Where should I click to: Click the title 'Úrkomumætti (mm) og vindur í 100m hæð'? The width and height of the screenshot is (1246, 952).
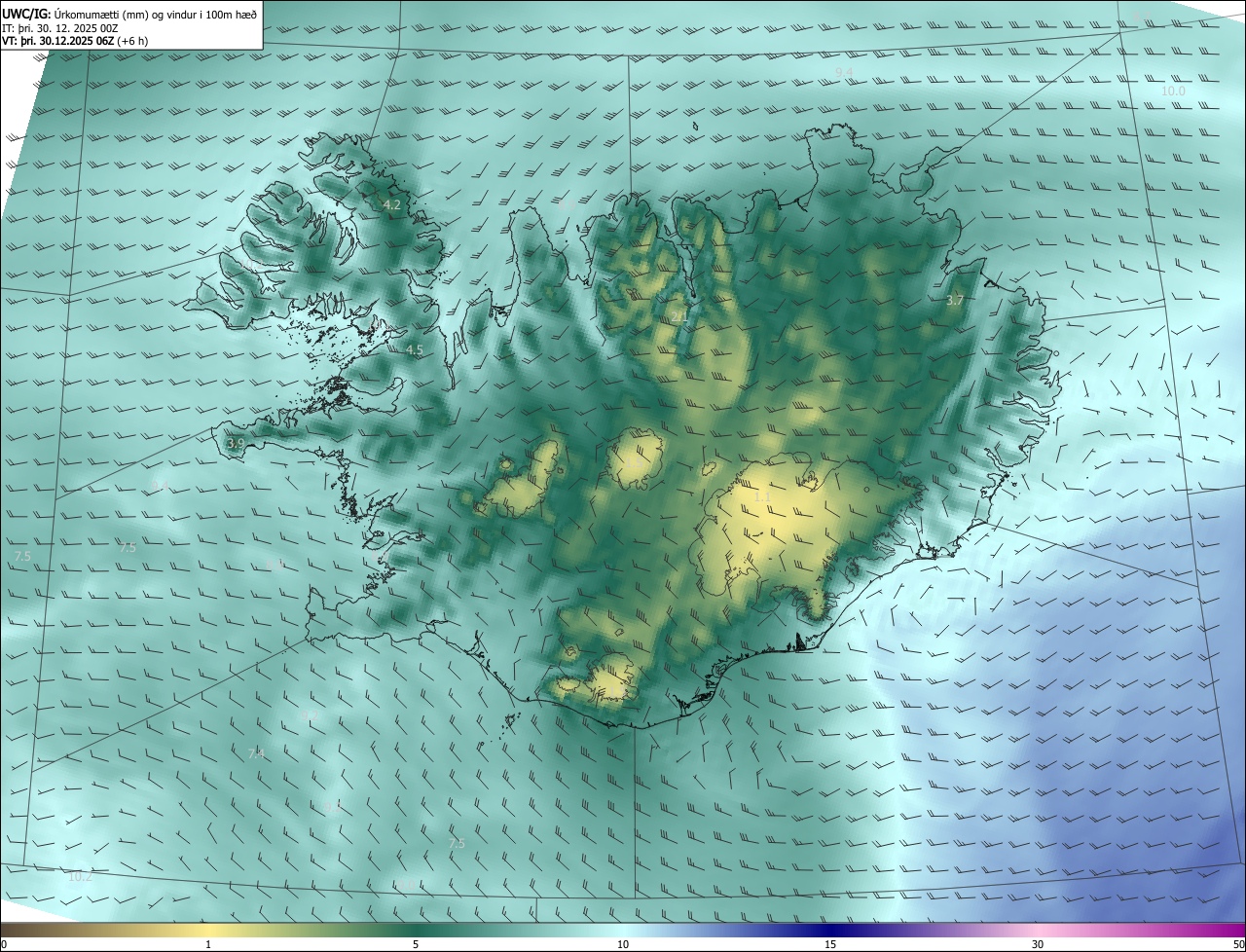[156, 13]
